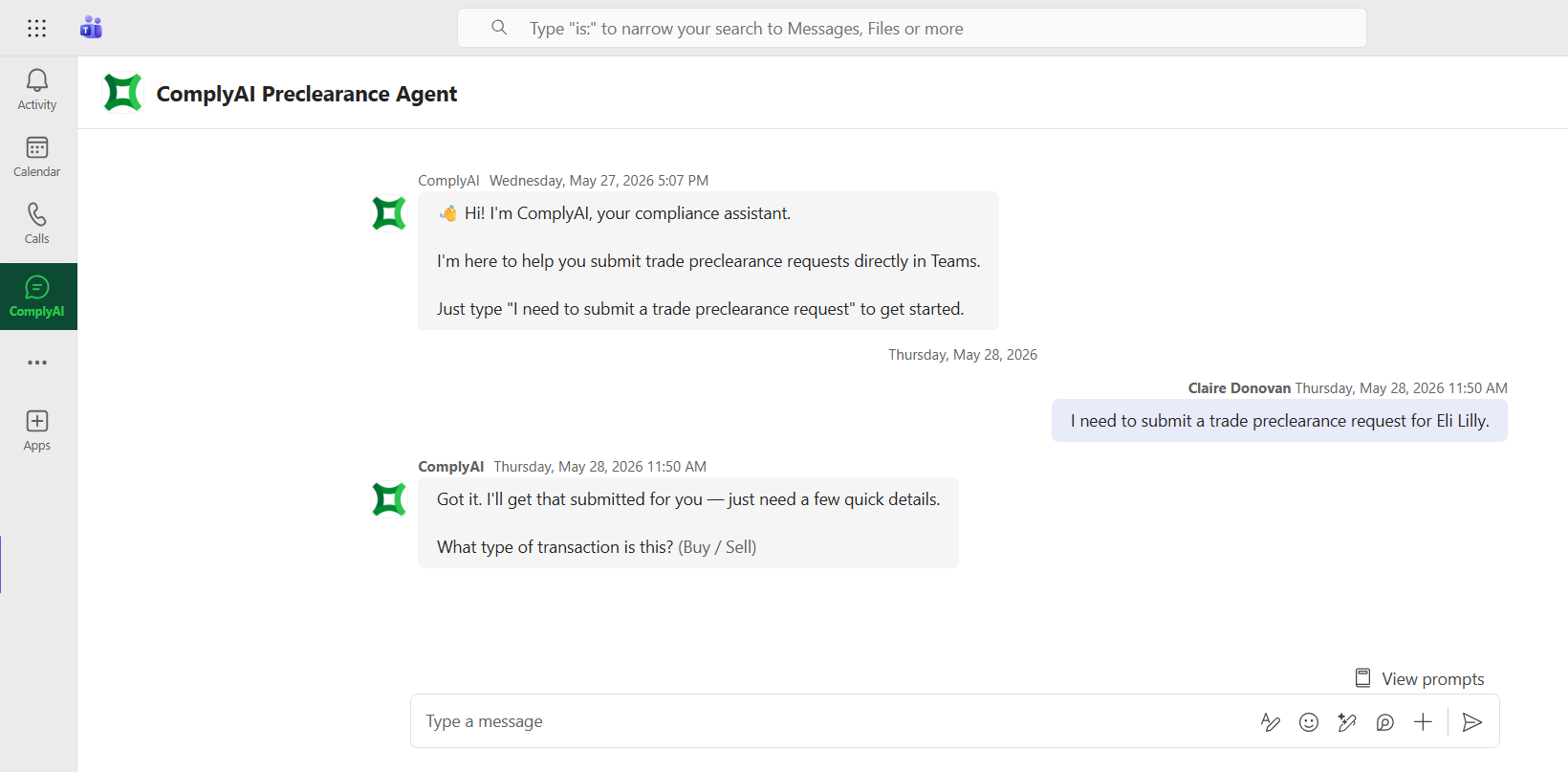The width and height of the screenshot is (1568, 772).
Task: Click the search magnifier icon
Action: coord(499,28)
